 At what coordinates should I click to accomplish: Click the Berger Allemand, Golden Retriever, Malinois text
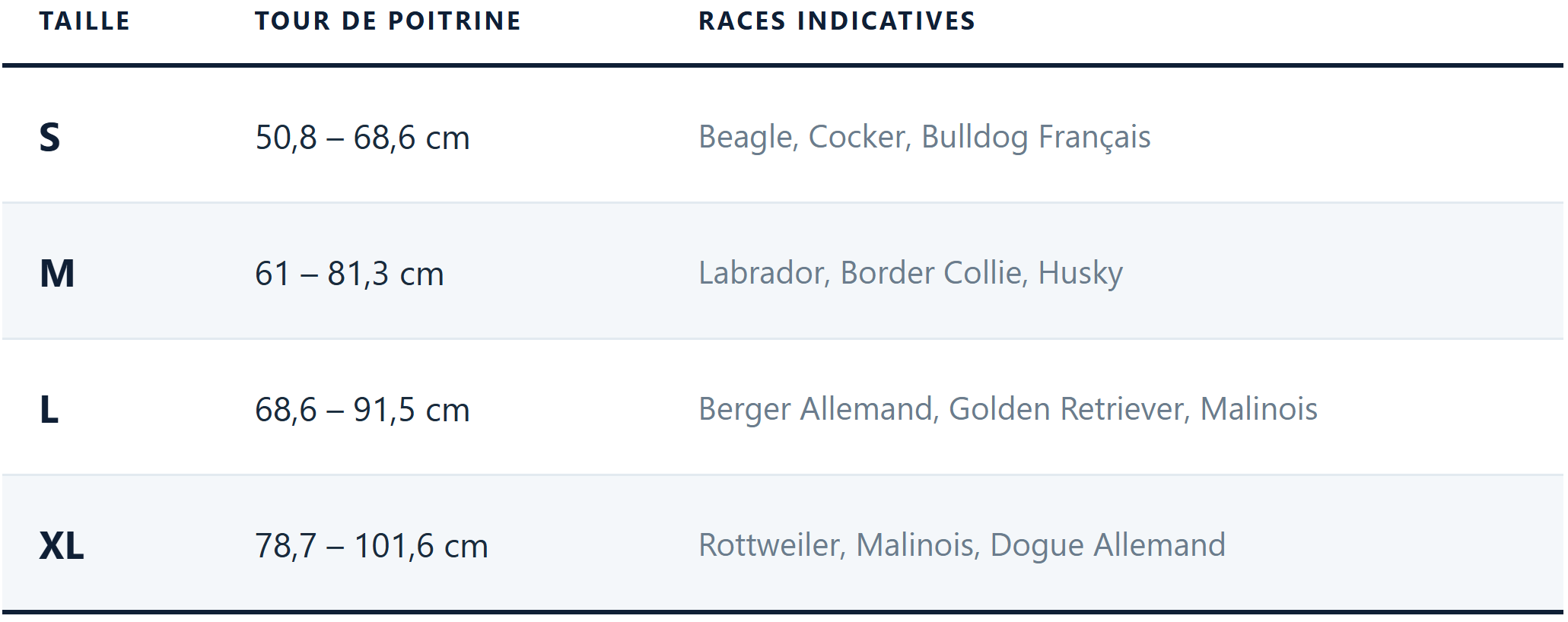(1008, 410)
